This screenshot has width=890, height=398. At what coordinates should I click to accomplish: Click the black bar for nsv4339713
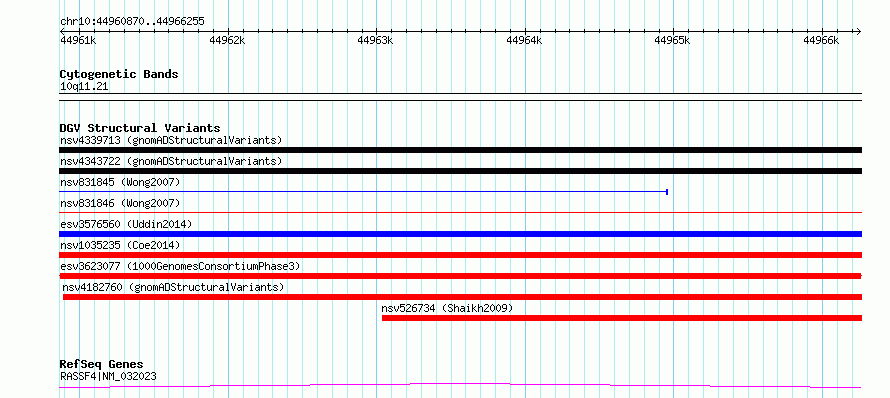[x=460, y=150]
